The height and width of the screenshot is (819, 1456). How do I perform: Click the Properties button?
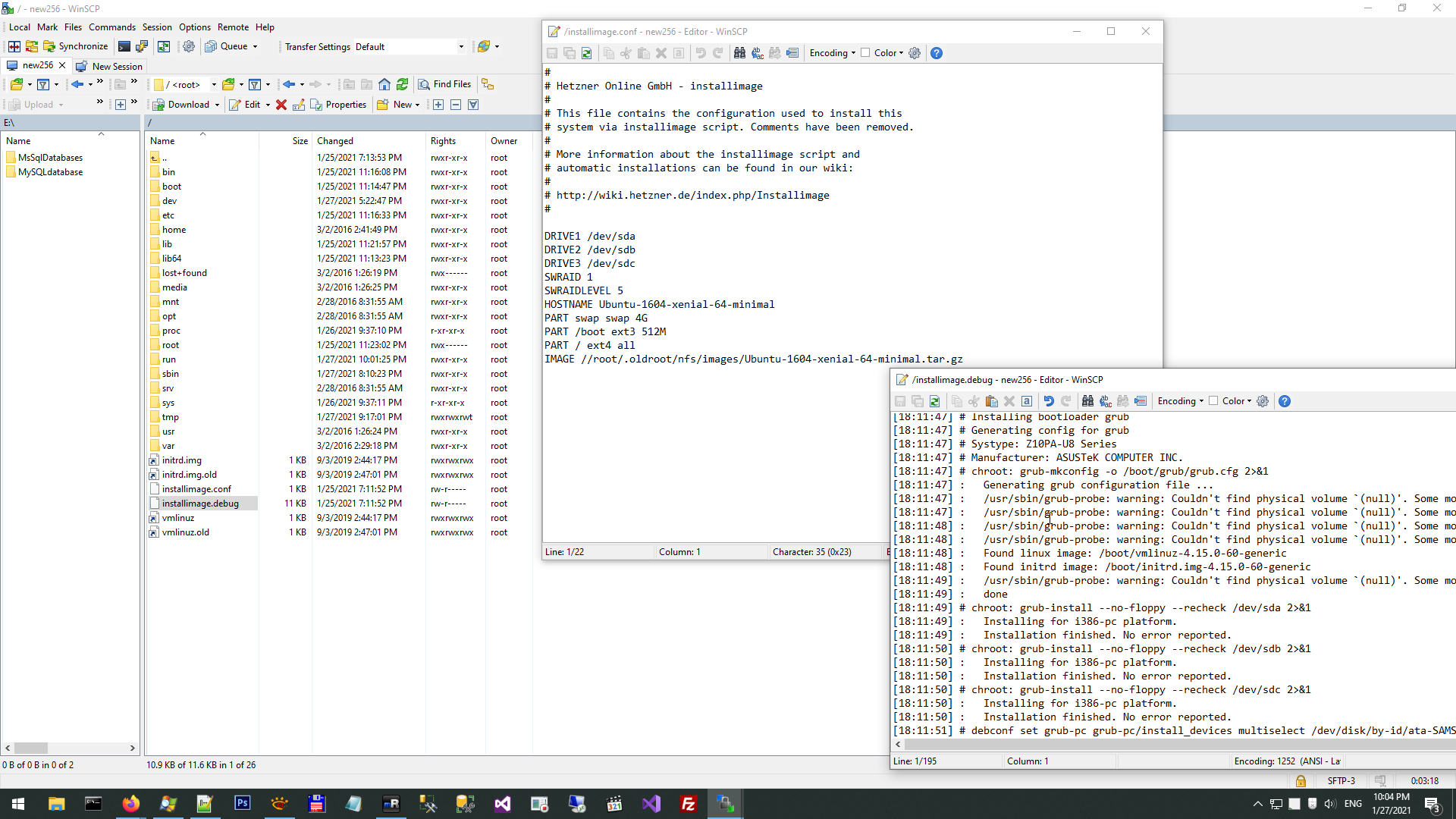(x=338, y=105)
